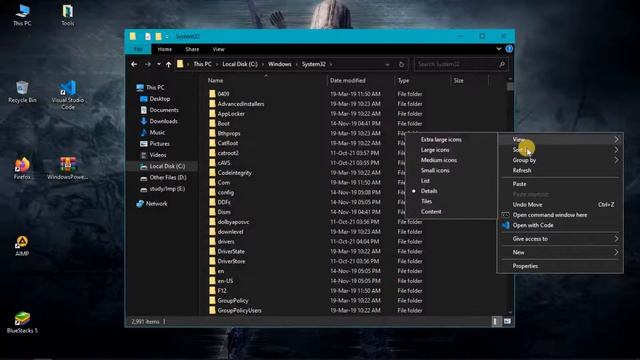The height and width of the screenshot is (360, 640).
Task: Choose Small icons view
Action: click(x=435, y=170)
